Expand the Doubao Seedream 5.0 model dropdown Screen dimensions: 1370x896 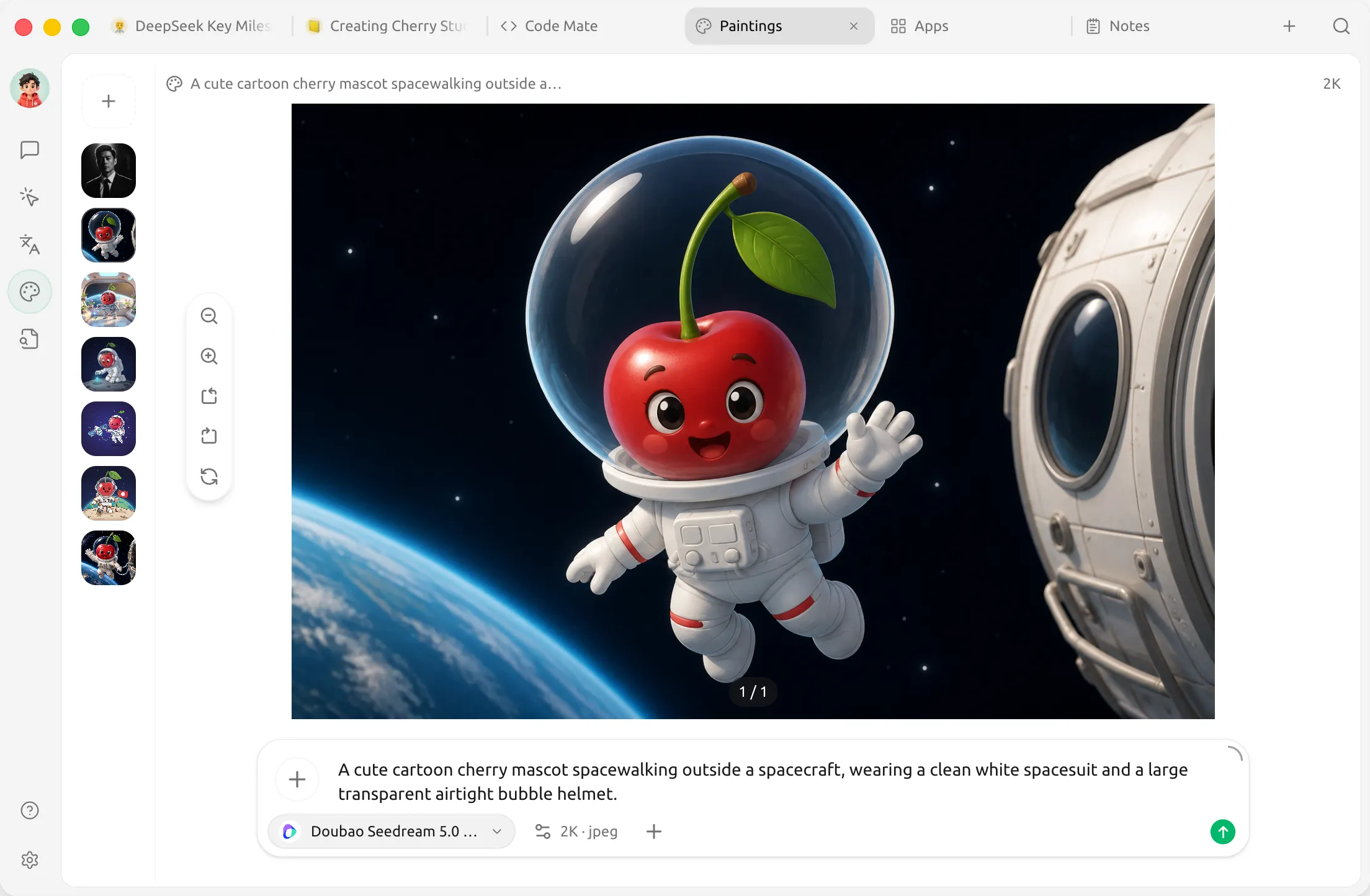click(392, 831)
